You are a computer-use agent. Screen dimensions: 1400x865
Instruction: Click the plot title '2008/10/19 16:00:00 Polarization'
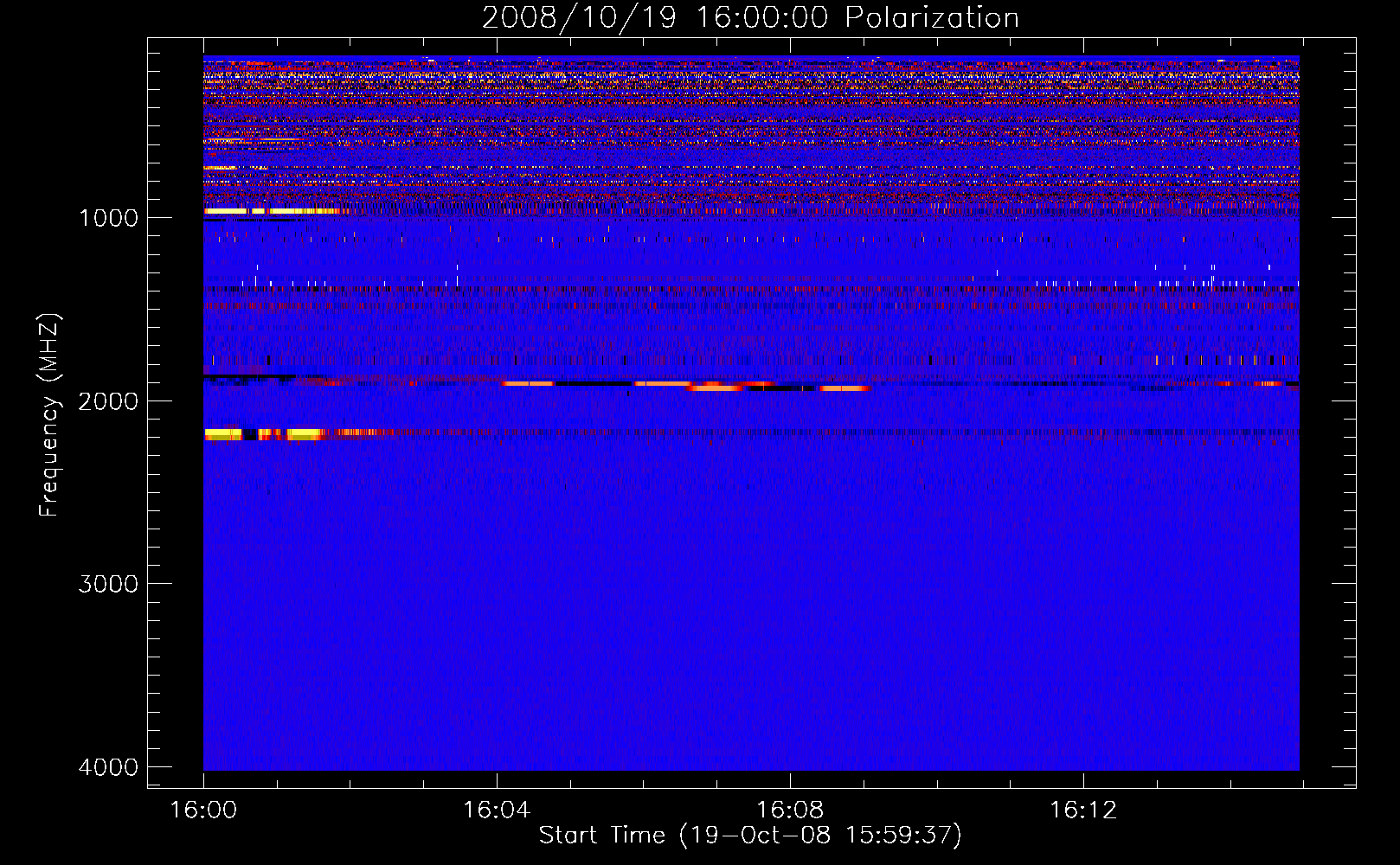(750, 17)
